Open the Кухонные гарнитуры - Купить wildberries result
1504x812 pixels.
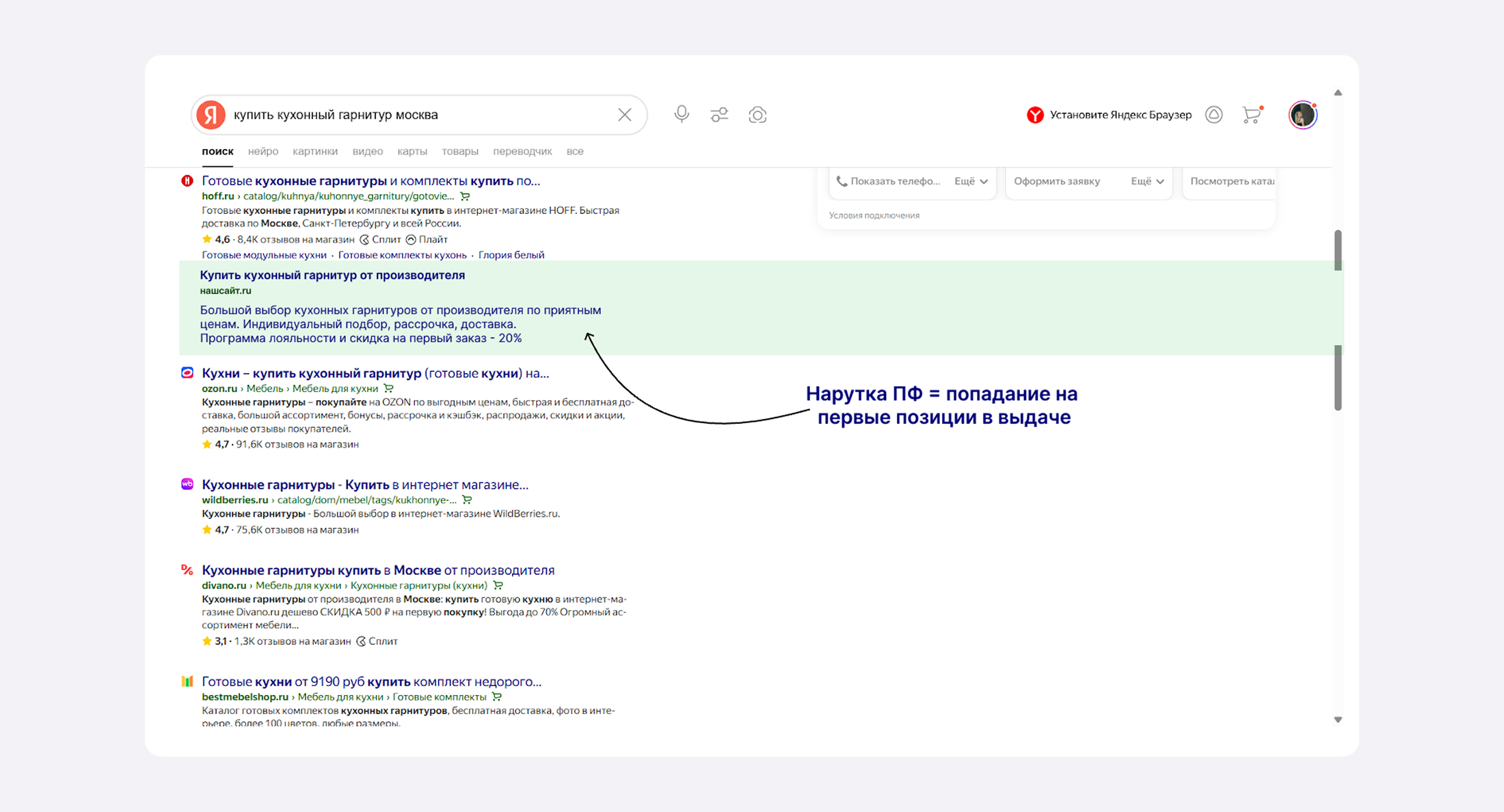coord(365,485)
